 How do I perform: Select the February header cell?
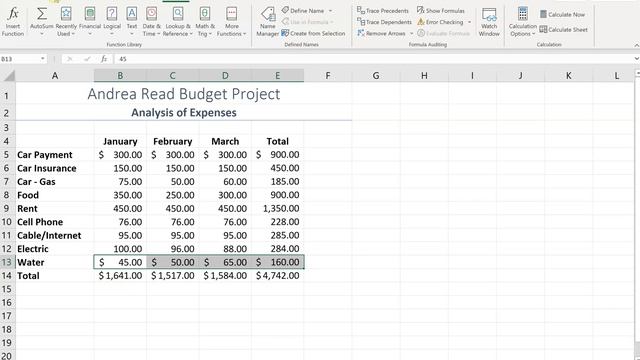point(173,141)
